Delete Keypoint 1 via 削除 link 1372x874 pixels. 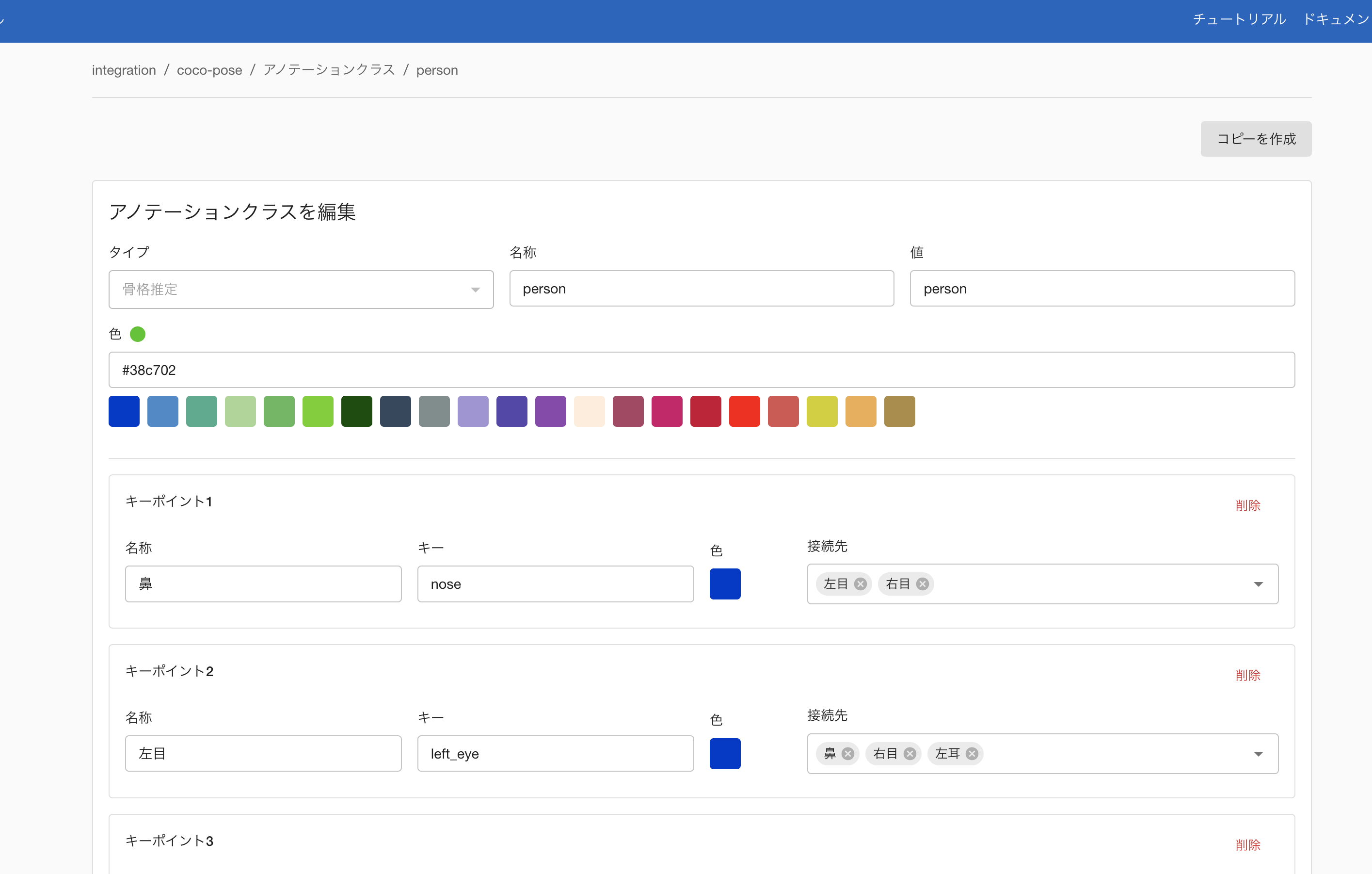pos(1247,506)
